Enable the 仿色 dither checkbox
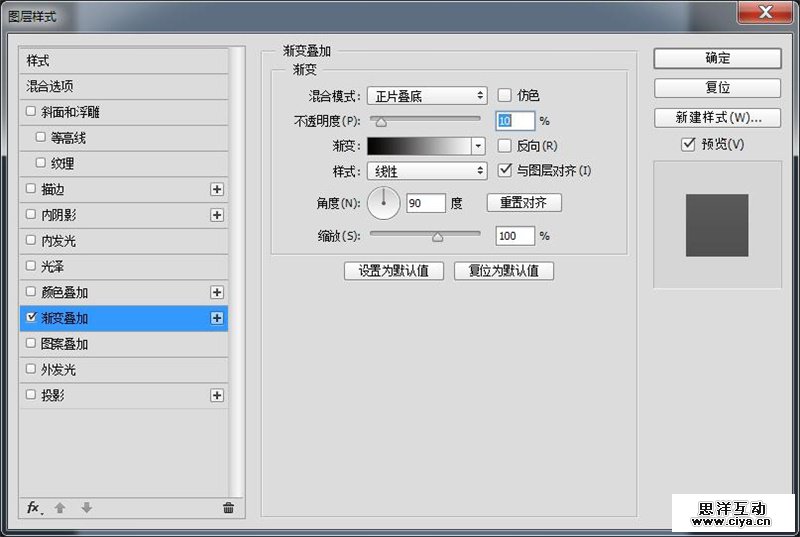This screenshot has height=537, width=800. click(505, 95)
